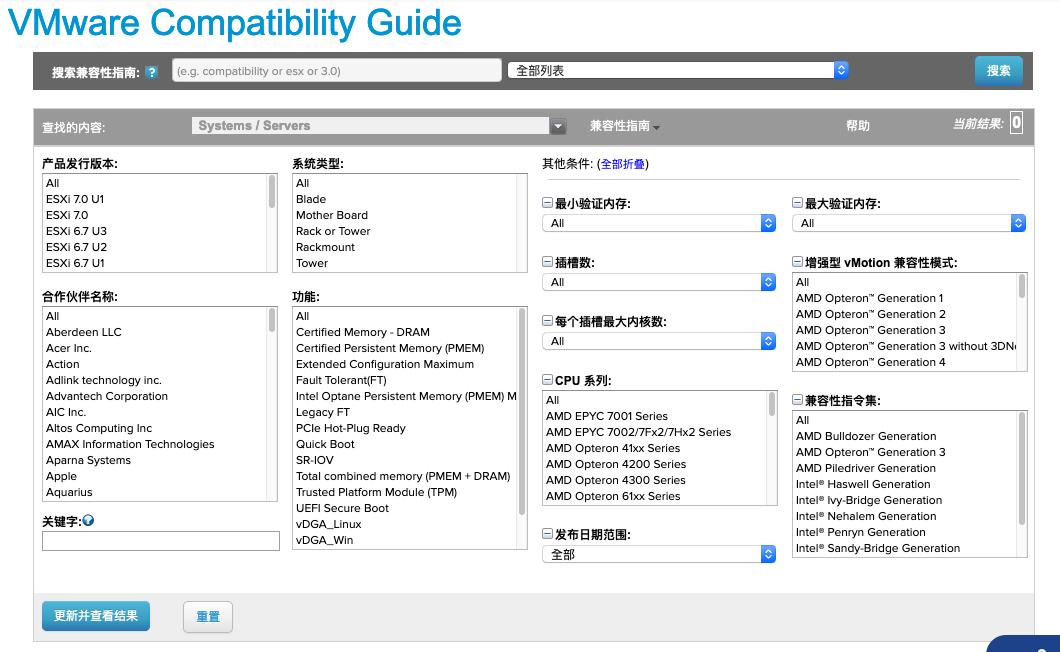Click the 关键字 keyword input field
The image size is (1060, 652).
click(x=161, y=541)
